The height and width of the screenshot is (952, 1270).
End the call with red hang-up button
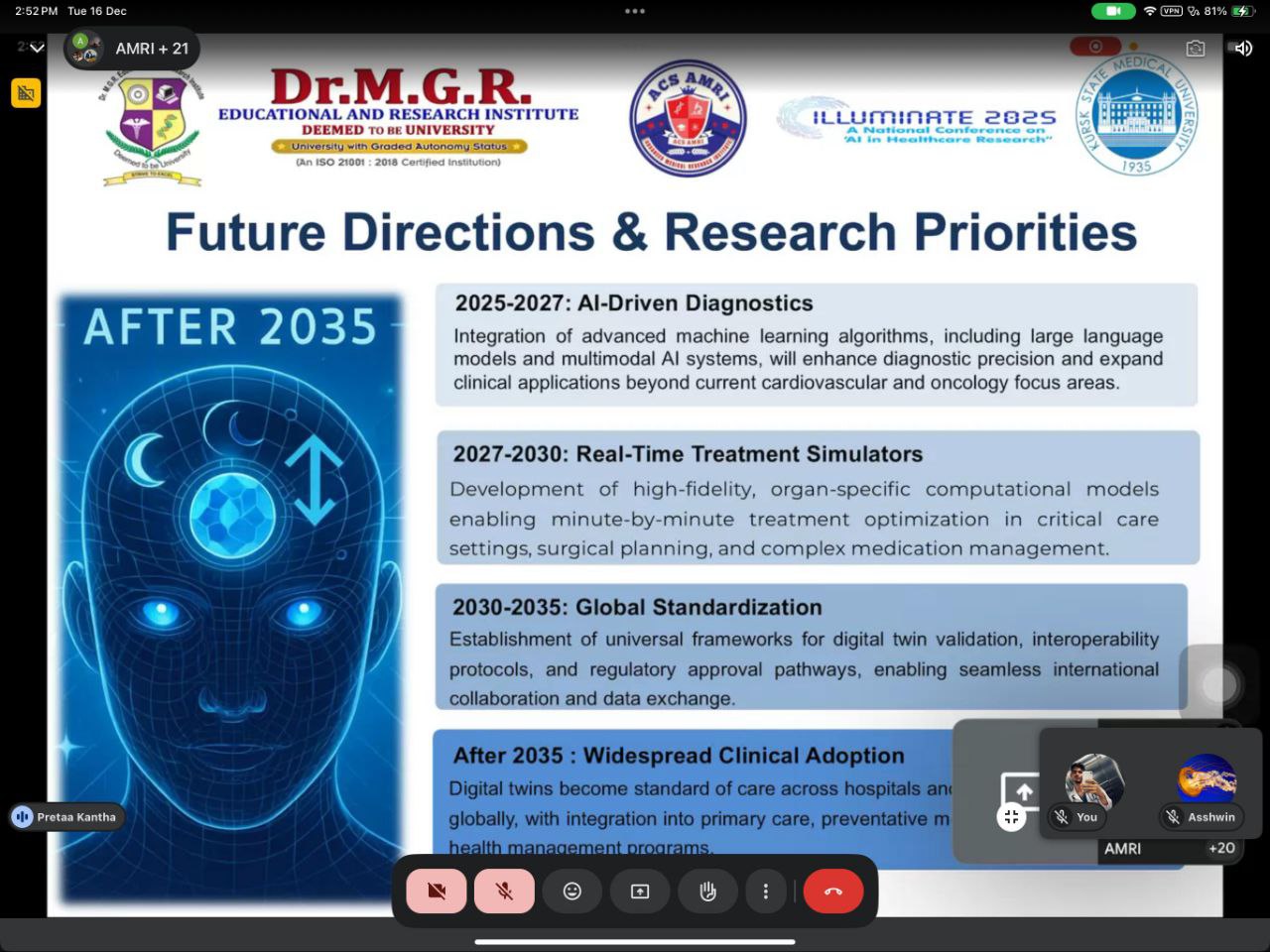[x=832, y=892]
